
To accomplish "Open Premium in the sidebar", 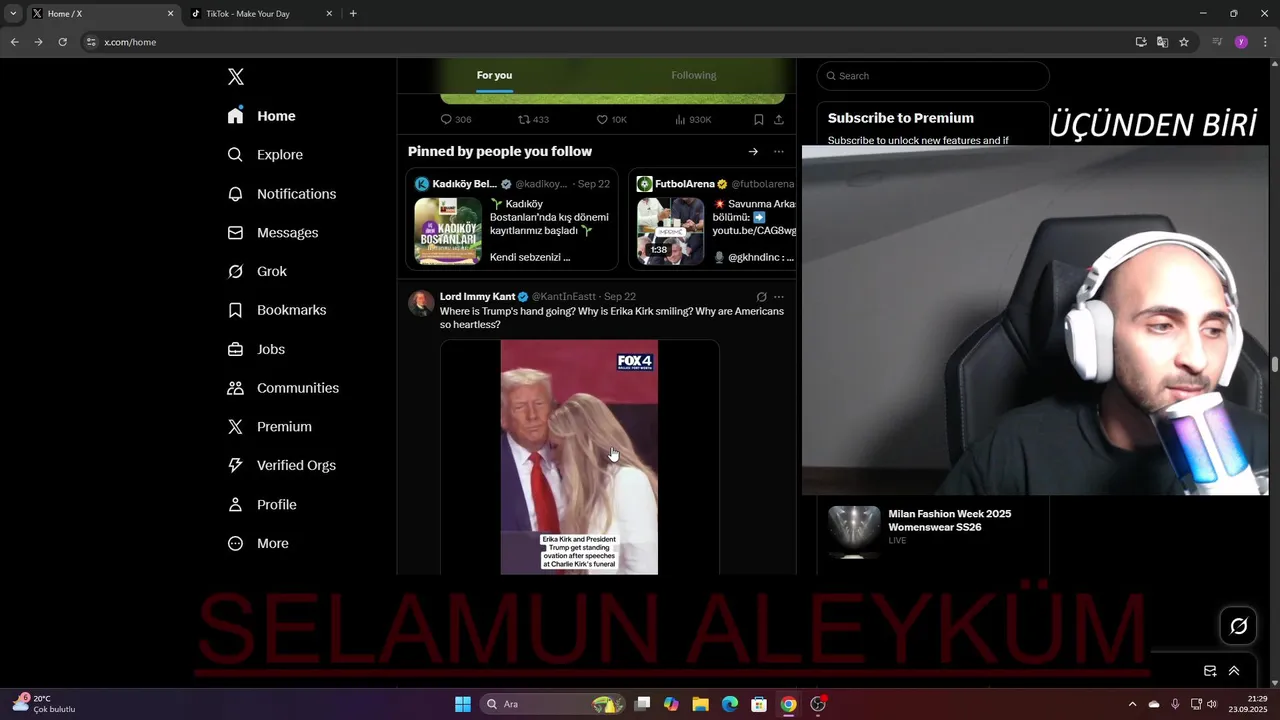I will (269, 427).
